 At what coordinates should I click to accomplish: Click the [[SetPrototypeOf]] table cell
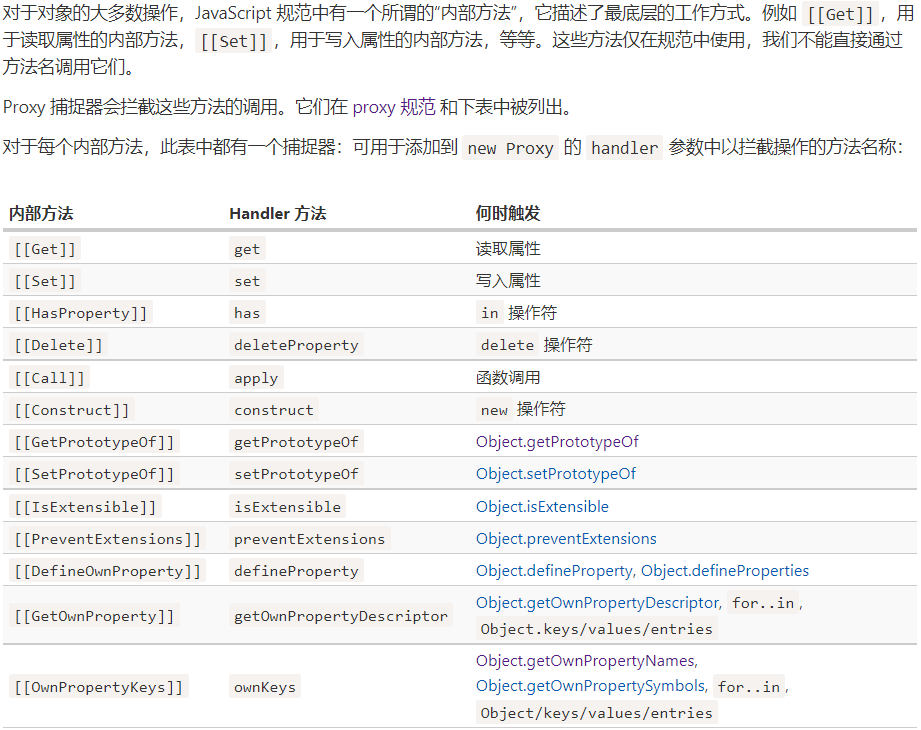click(94, 474)
